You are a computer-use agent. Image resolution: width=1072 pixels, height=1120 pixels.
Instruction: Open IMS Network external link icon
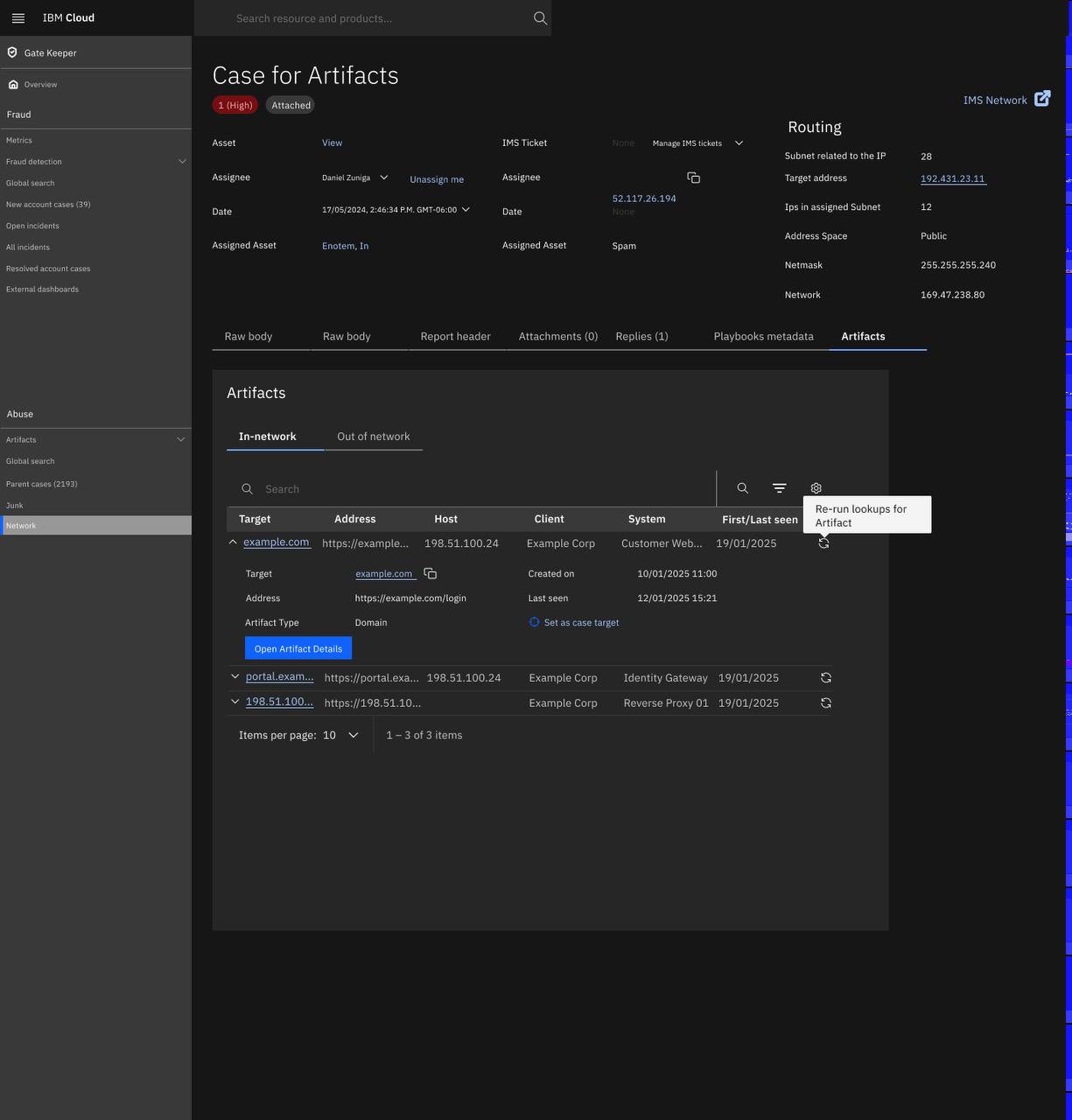[x=1042, y=99]
